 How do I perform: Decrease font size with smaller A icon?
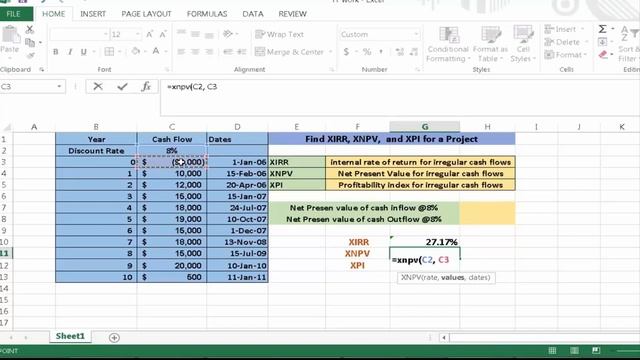coord(163,34)
